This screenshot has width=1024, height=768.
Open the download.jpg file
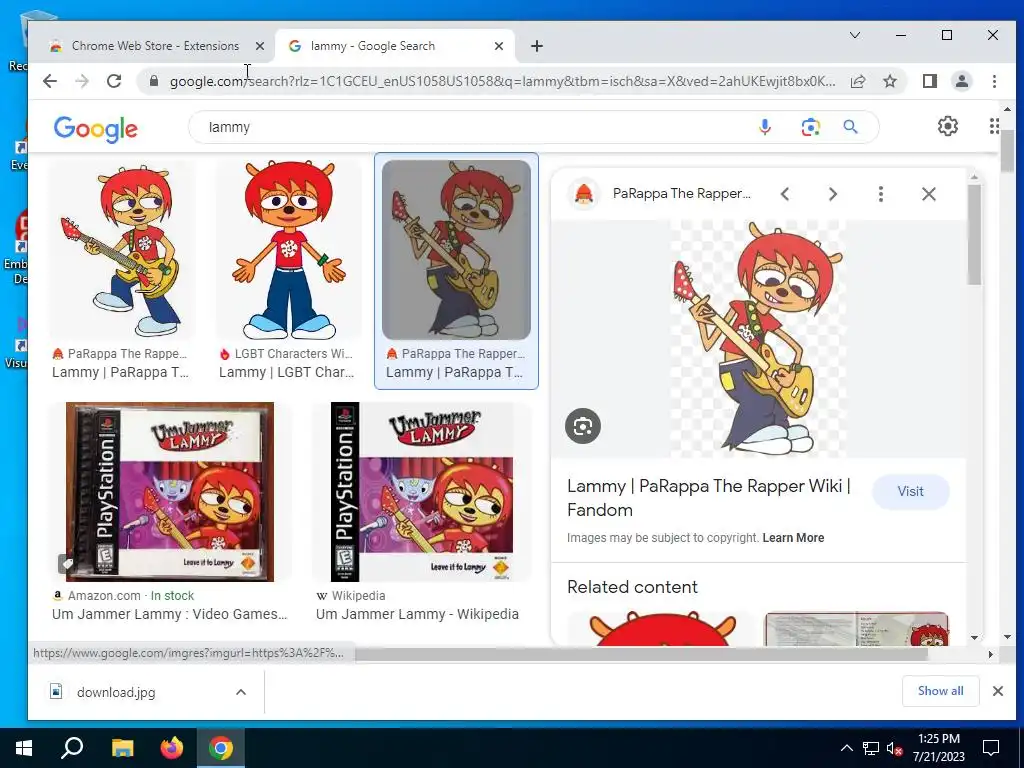coord(115,692)
